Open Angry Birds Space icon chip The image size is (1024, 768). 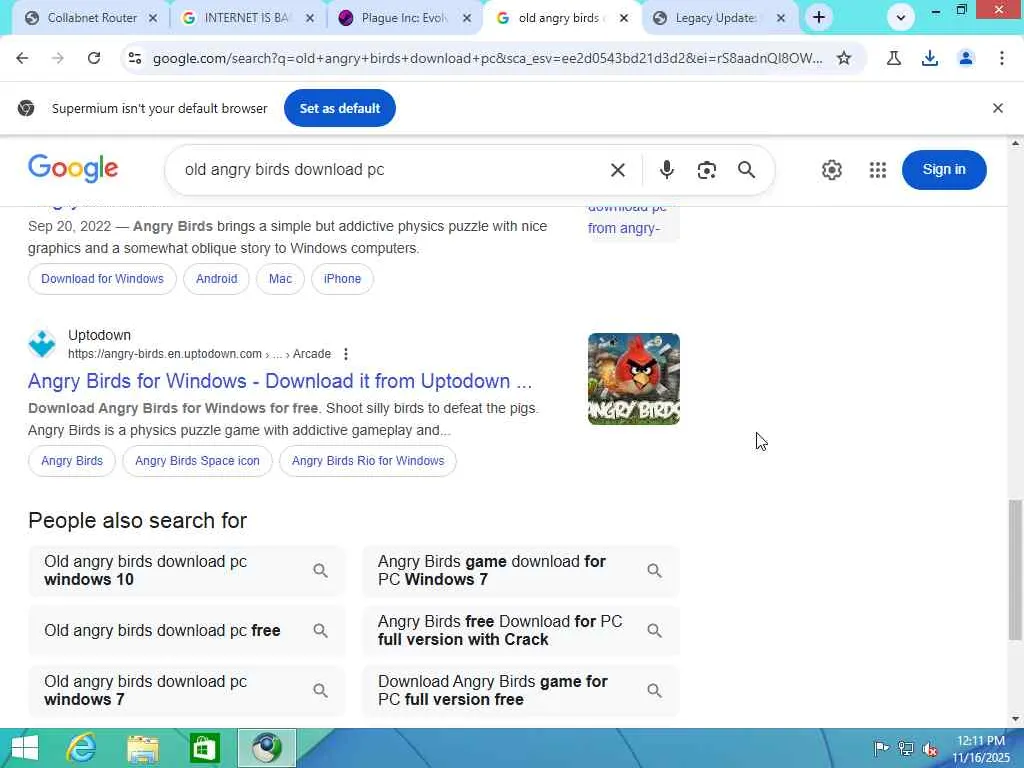[x=197, y=461]
